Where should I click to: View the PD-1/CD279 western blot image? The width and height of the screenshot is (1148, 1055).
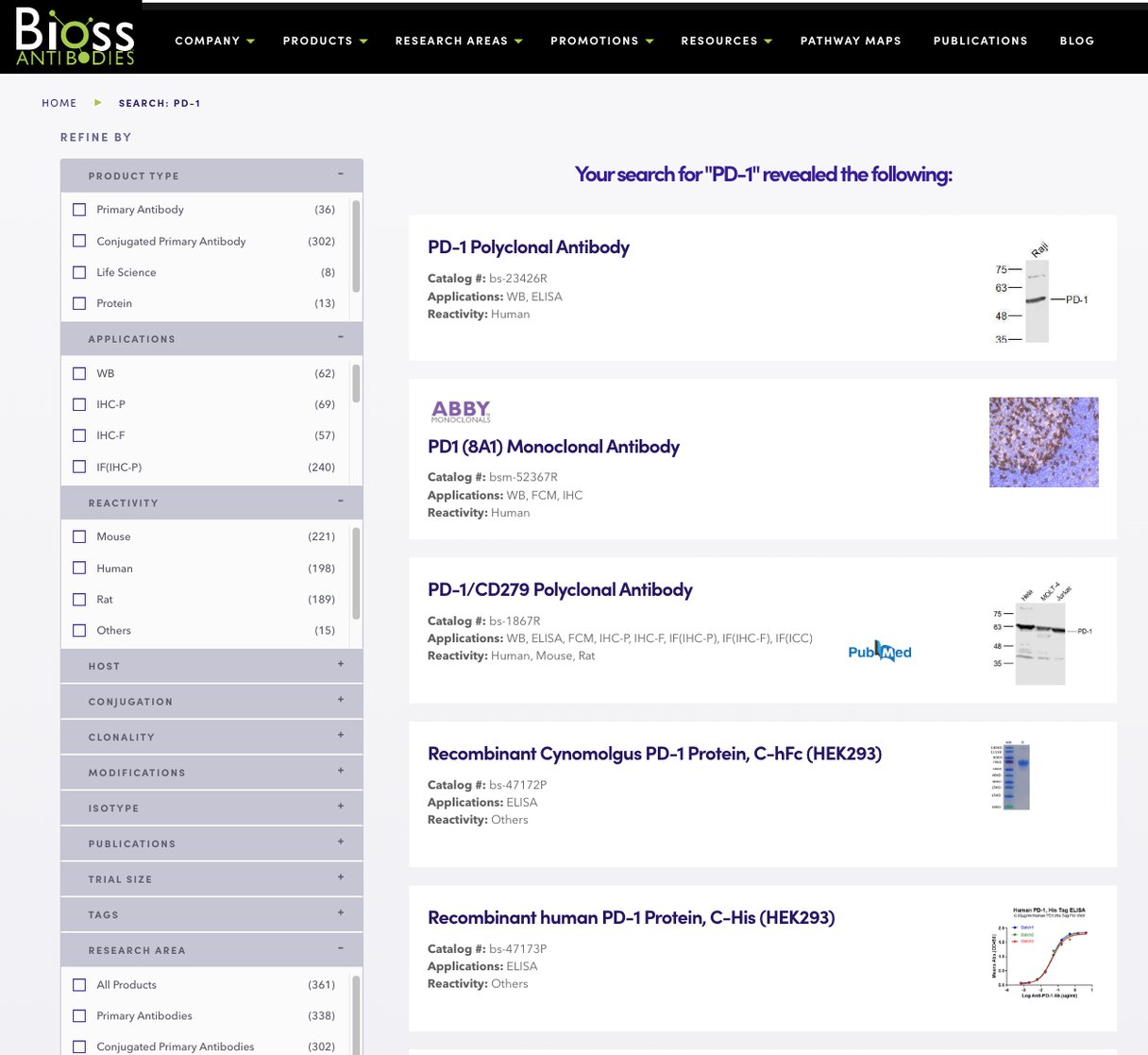(1041, 634)
